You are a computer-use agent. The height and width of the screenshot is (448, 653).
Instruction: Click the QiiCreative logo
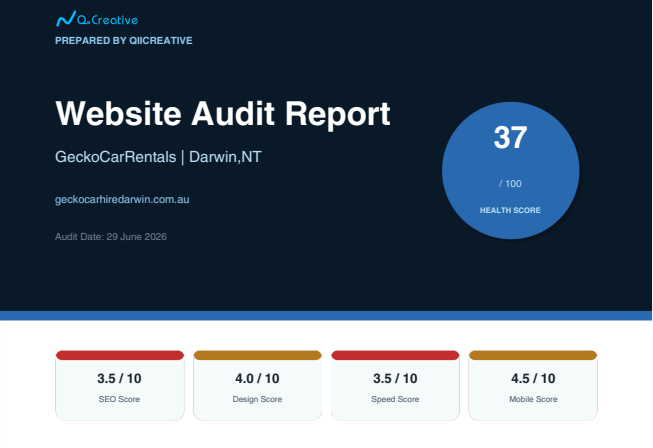click(97, 19)
